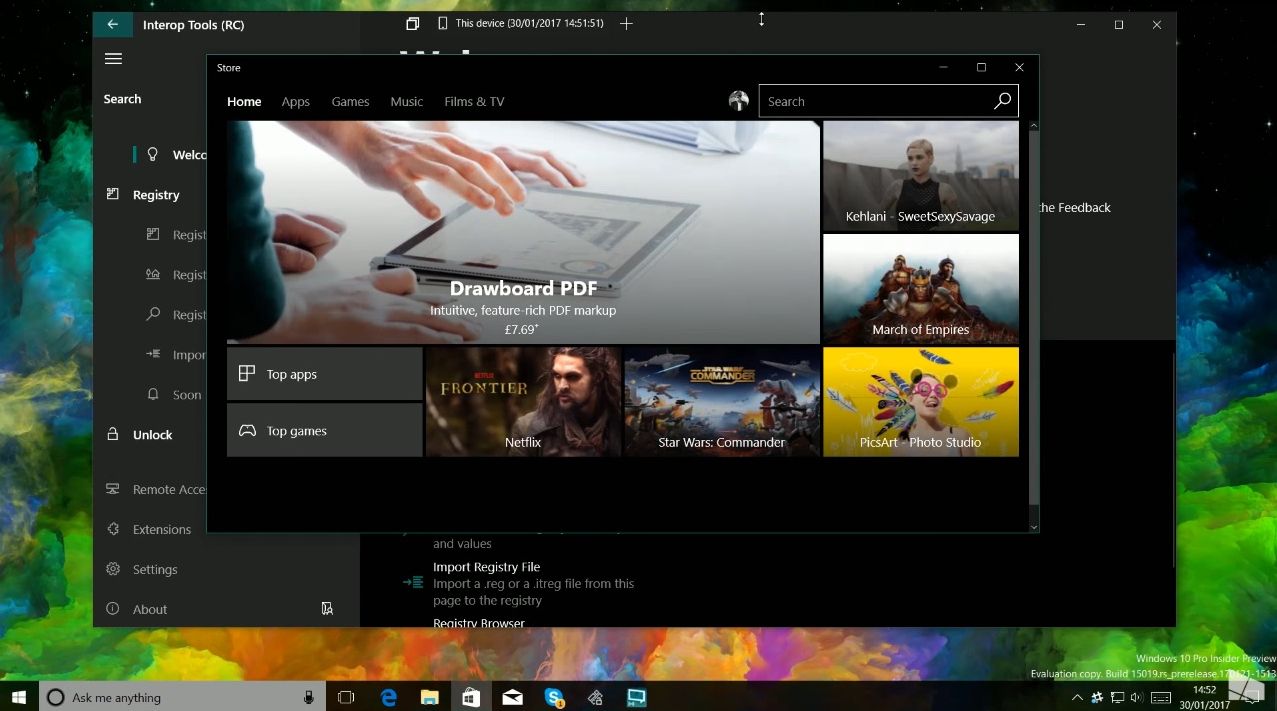Open the Netflix tile in Store
The image size is (1277, 711).
point(523,402)
